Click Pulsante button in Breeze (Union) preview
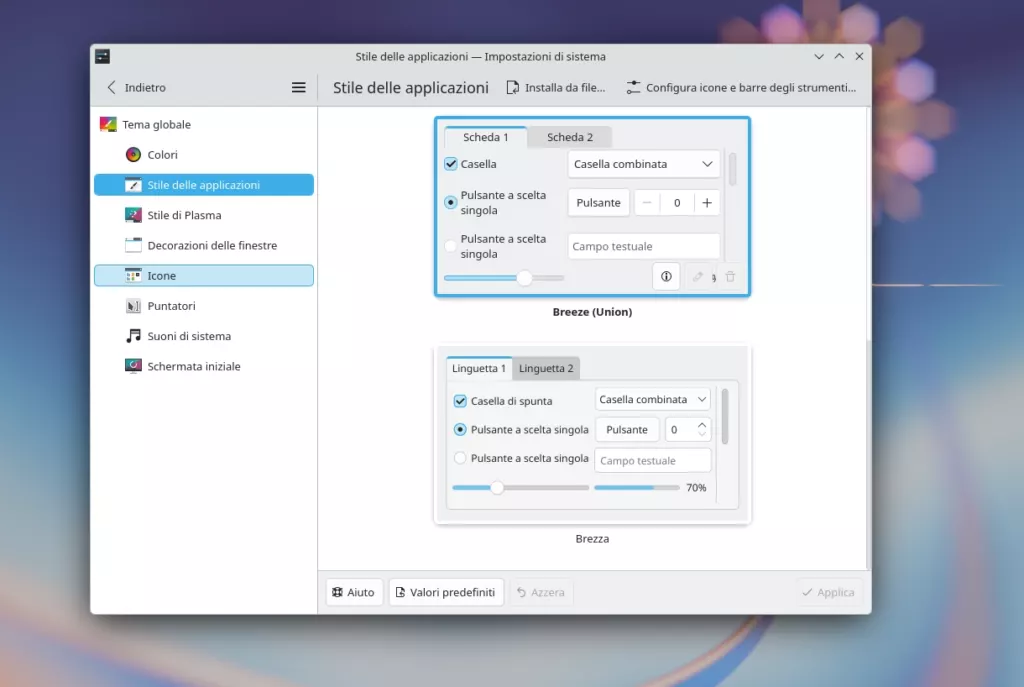Viewport: 1024px width, 687px height. [x=598, y=202]
